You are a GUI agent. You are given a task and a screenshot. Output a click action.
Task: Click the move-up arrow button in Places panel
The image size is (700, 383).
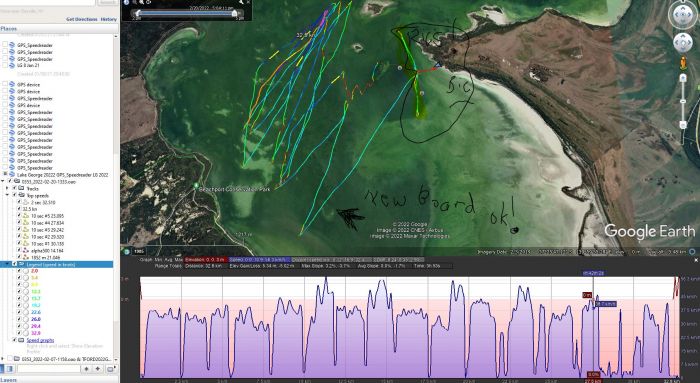(86, 369)
